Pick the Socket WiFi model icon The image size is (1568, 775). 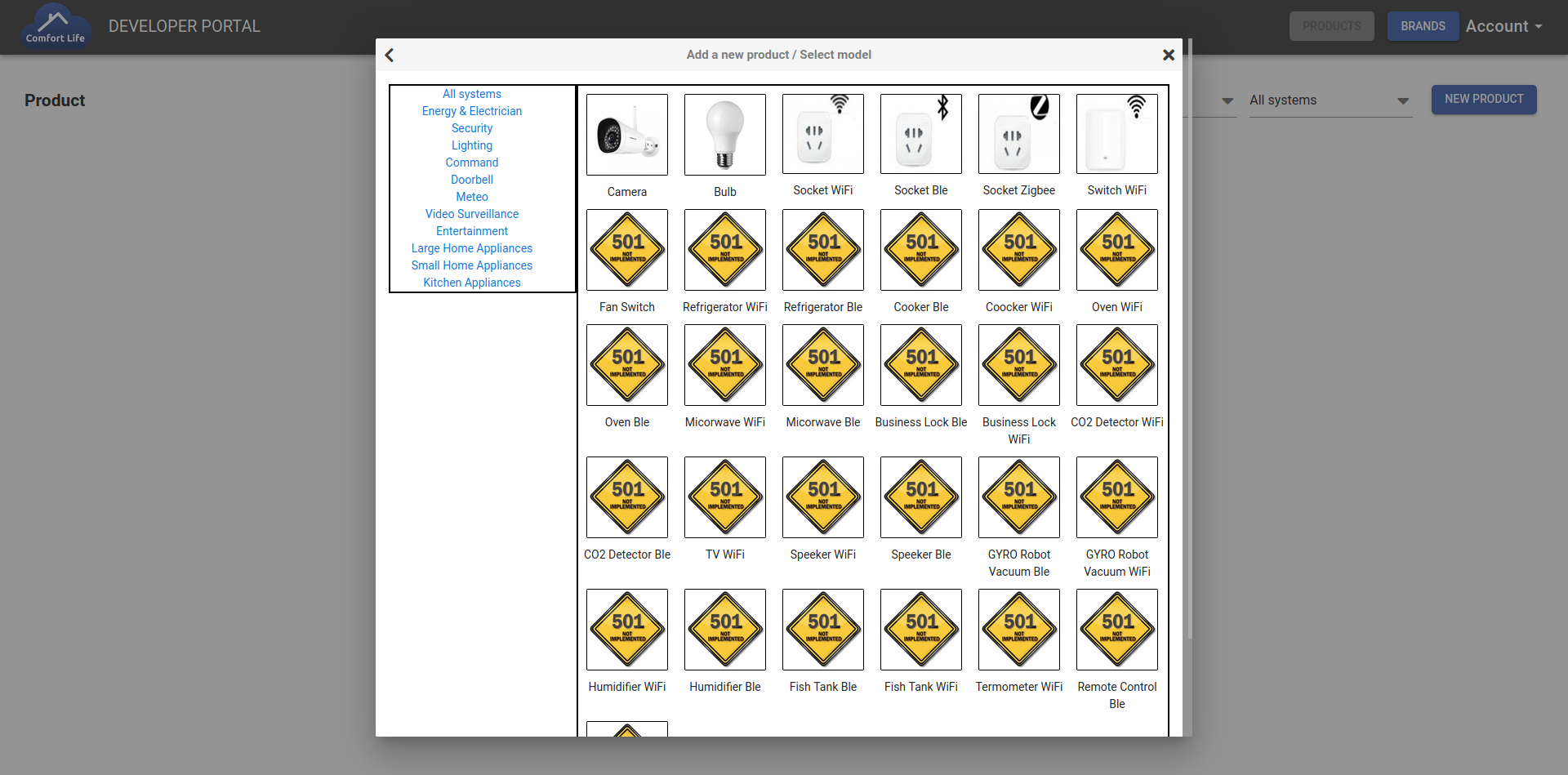pyautogui.click(x=822, y=134)
